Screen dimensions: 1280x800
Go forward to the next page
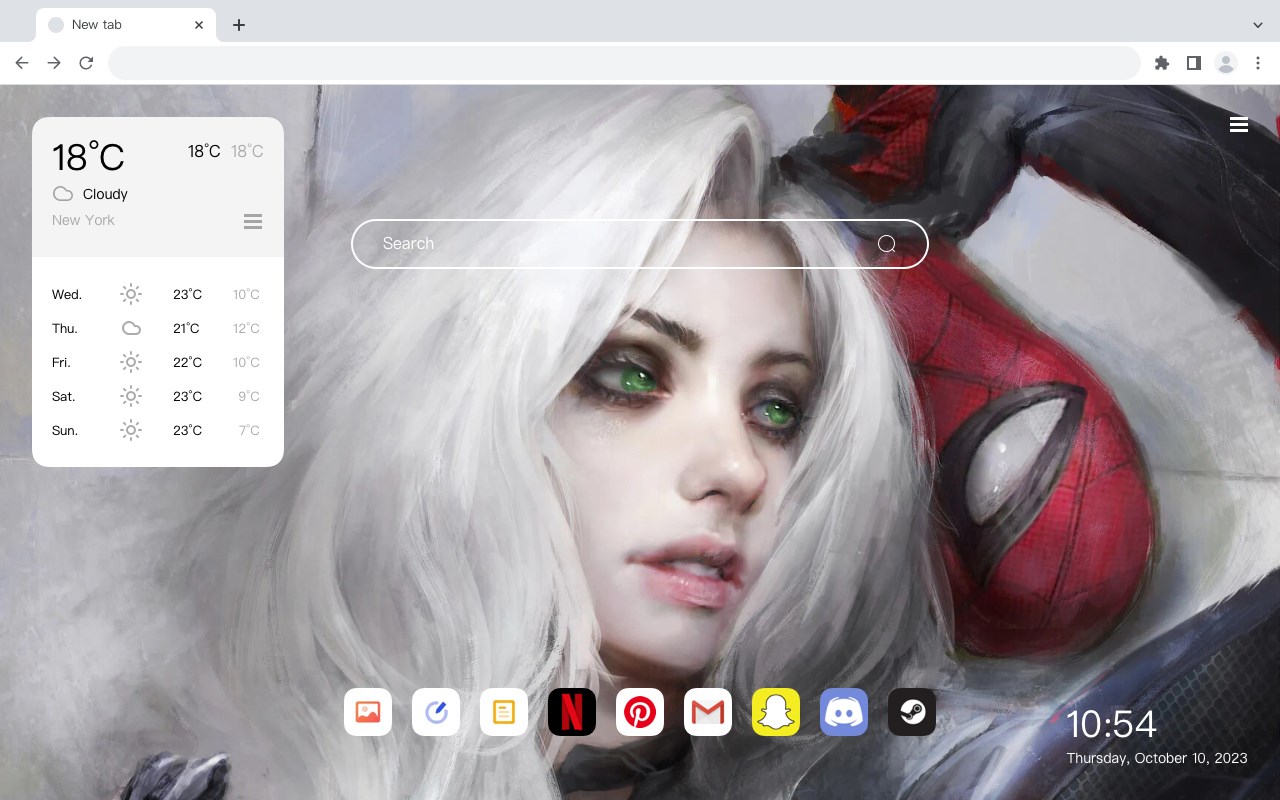point(54,63)
